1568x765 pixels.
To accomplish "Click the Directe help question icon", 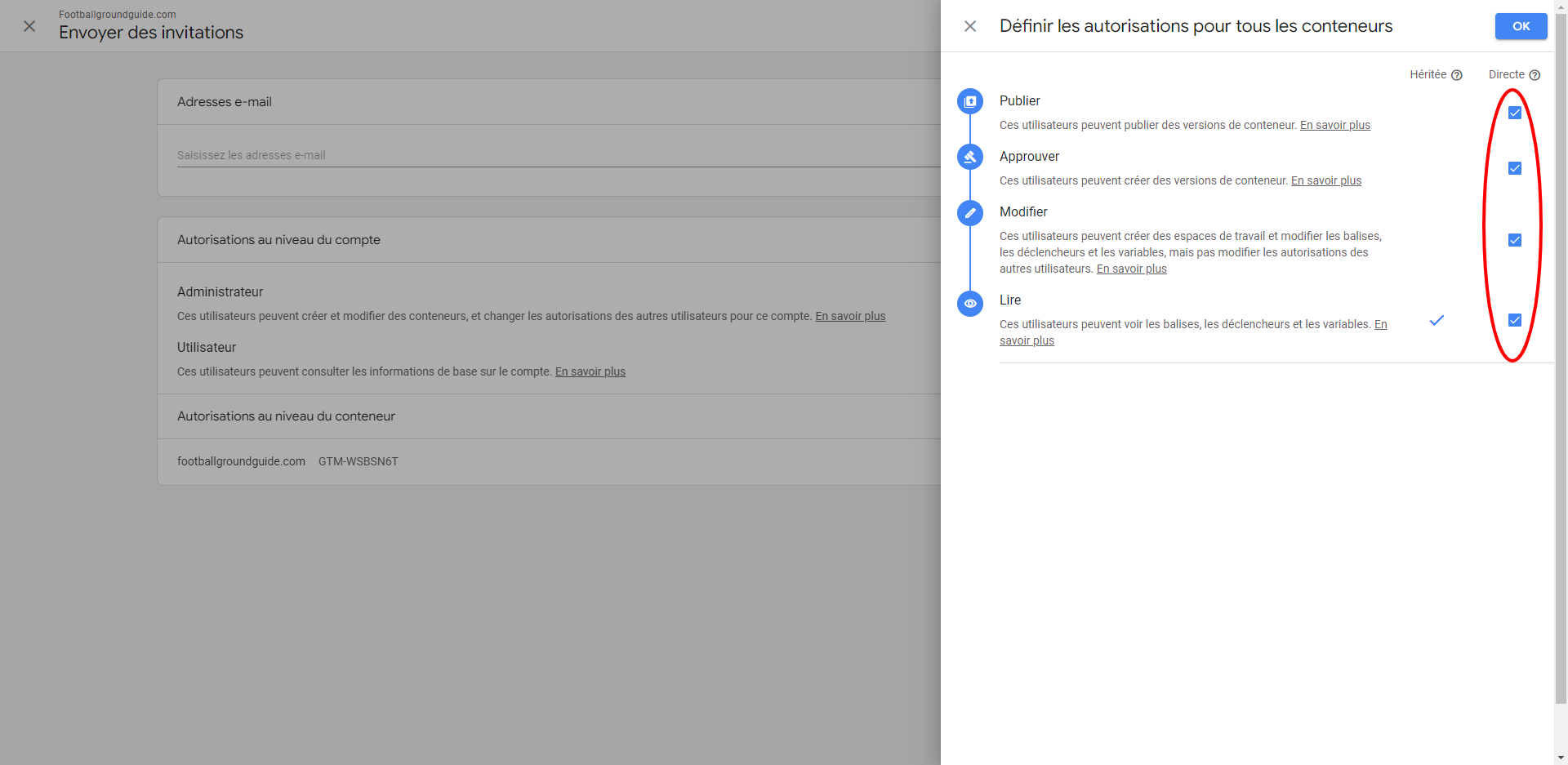I will tap(1535, 75).
